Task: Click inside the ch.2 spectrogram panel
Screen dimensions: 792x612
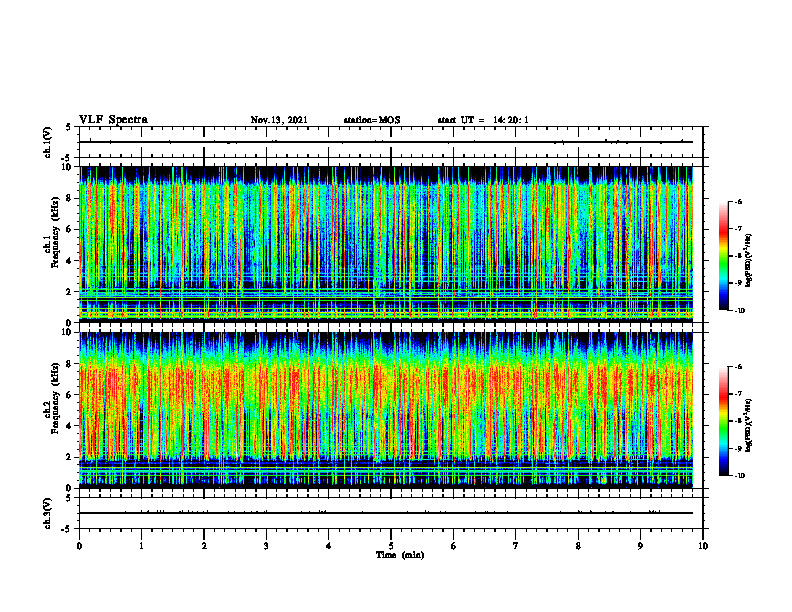Action: [386, 410]
